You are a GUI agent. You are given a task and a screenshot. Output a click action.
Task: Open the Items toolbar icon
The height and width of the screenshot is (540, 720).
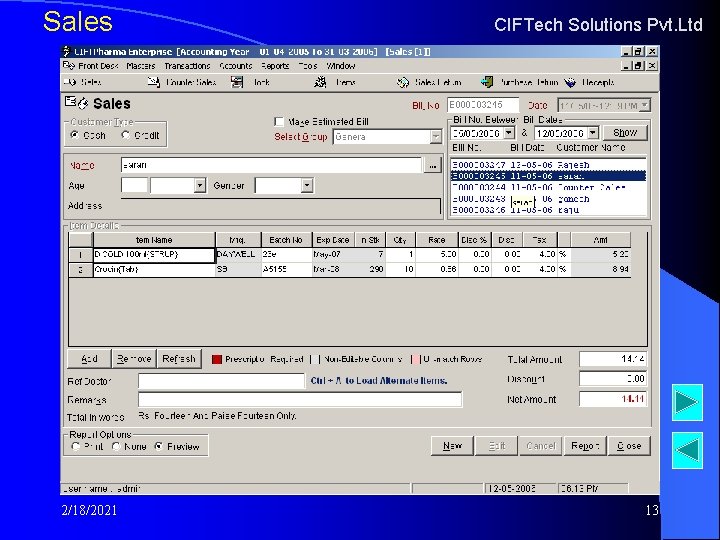point(320,82)
